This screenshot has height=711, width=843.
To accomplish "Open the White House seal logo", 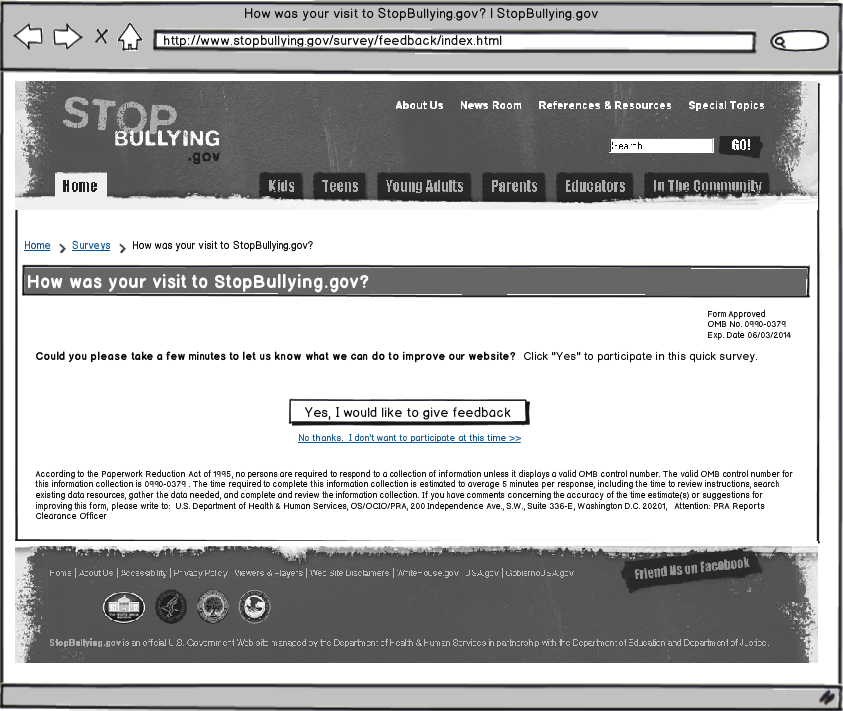I will point(124,607).
